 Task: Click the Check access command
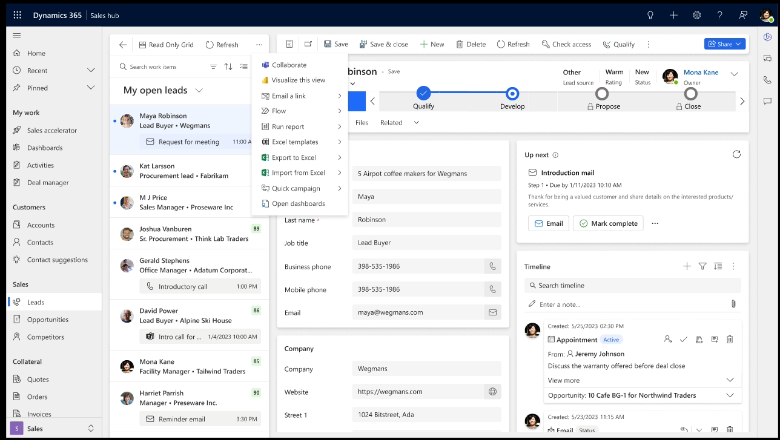(567, 44)
